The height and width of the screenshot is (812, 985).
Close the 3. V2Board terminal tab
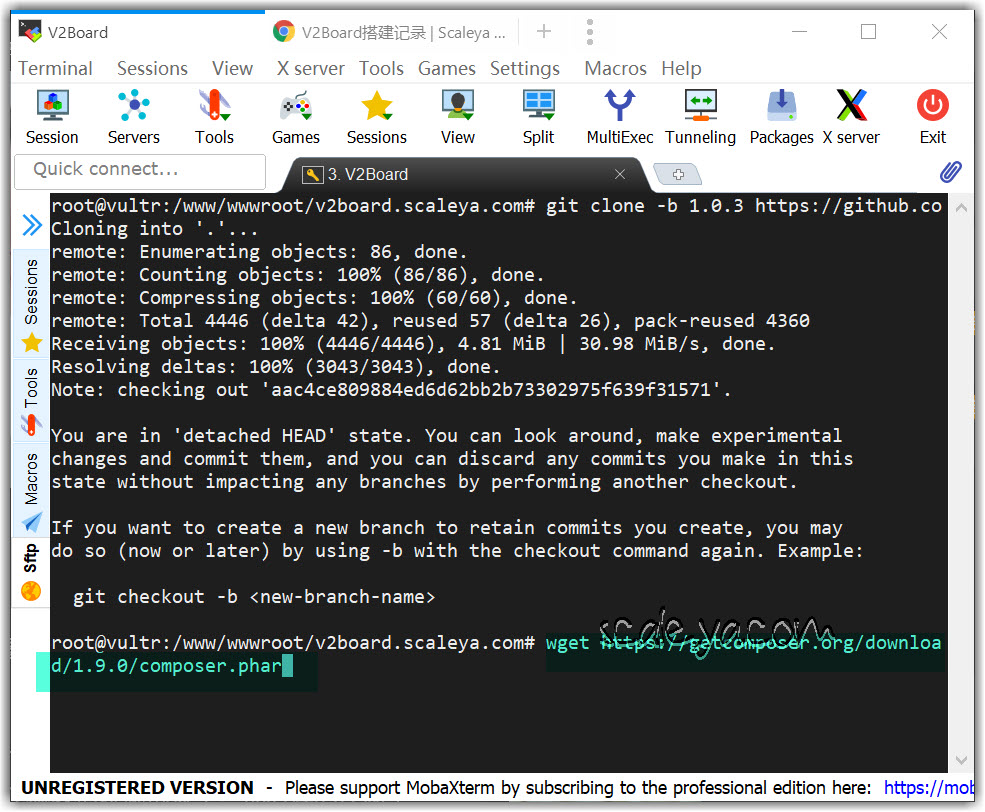tap(620, 174)
